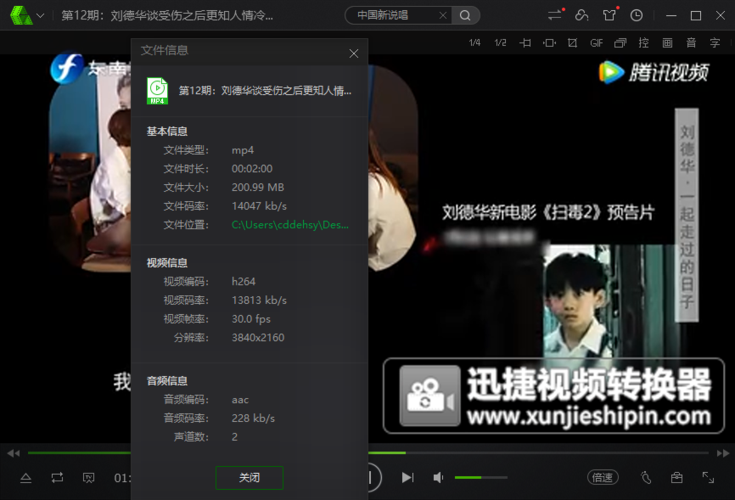Open the 控 control settings
The height and width of the screenshot is (500, 735).
[x=644, y=43]
